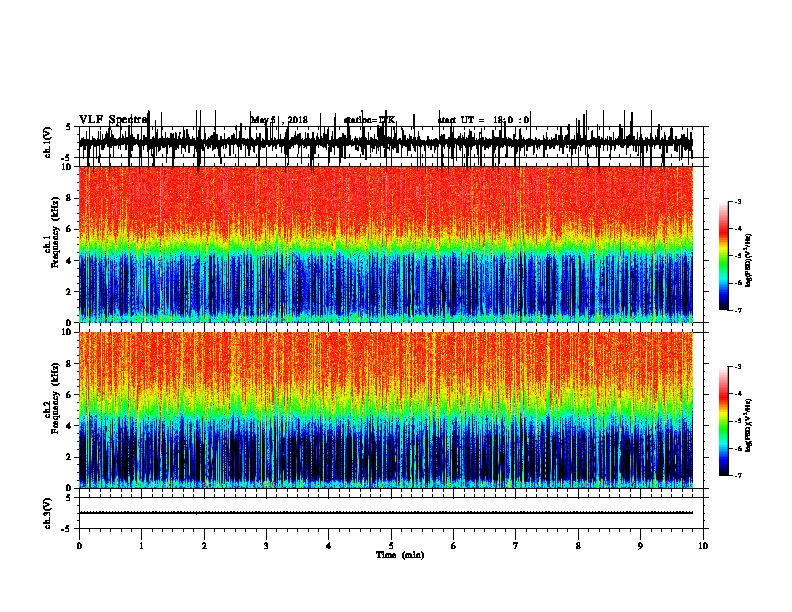
Task: Click the '-3' label on ch.1 color bar
Action: click(737, 202)
